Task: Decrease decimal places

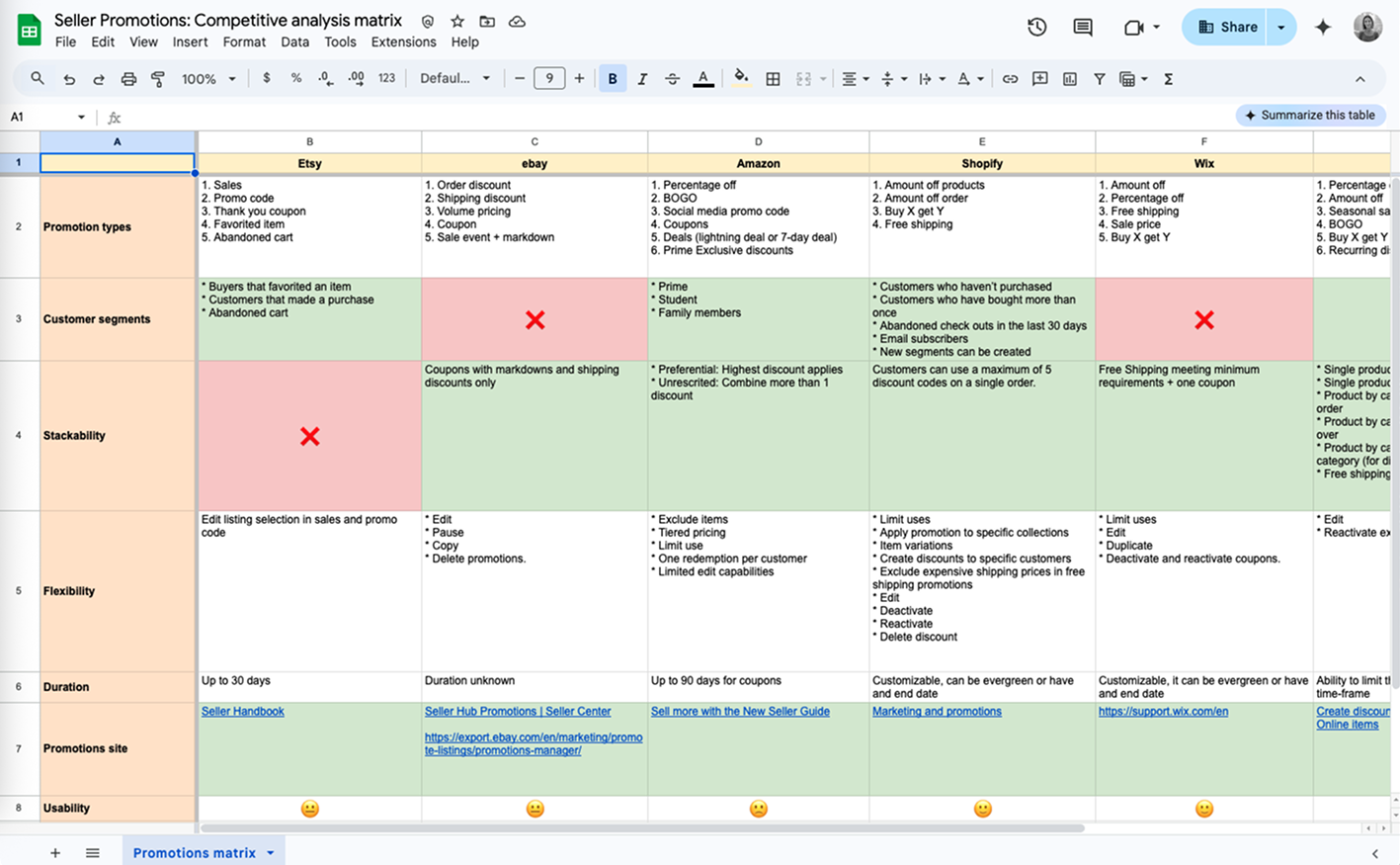Action: [326, 78]
